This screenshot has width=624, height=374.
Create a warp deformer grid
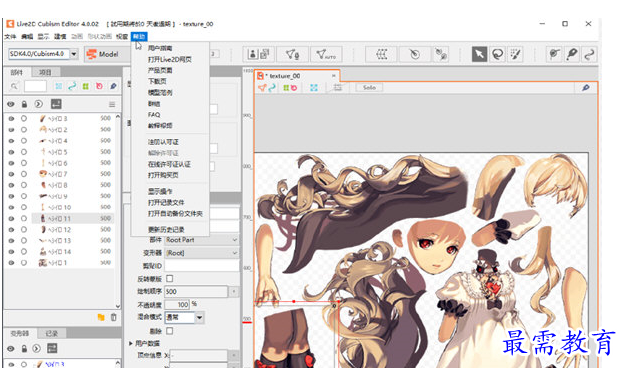[x=382, y=54]
